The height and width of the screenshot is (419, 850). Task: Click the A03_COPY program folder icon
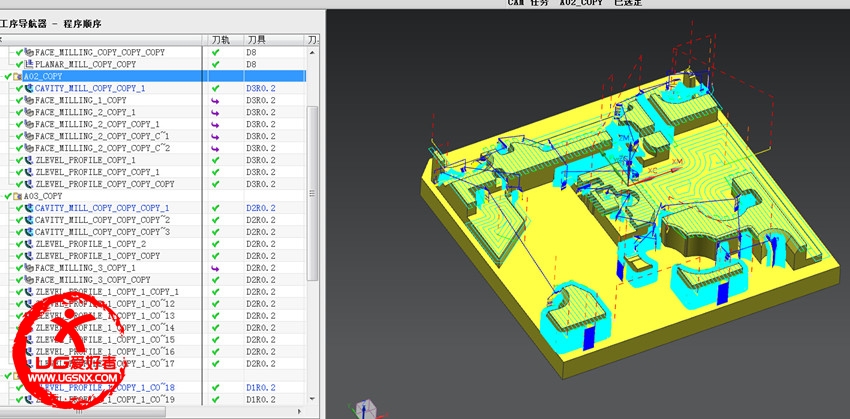tap(18, 196)
